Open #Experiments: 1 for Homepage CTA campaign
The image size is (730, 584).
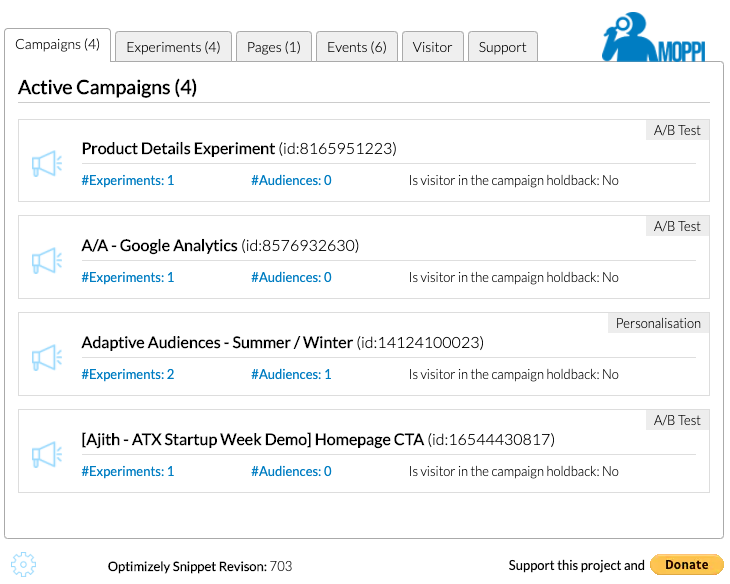[x=128, y=471]
